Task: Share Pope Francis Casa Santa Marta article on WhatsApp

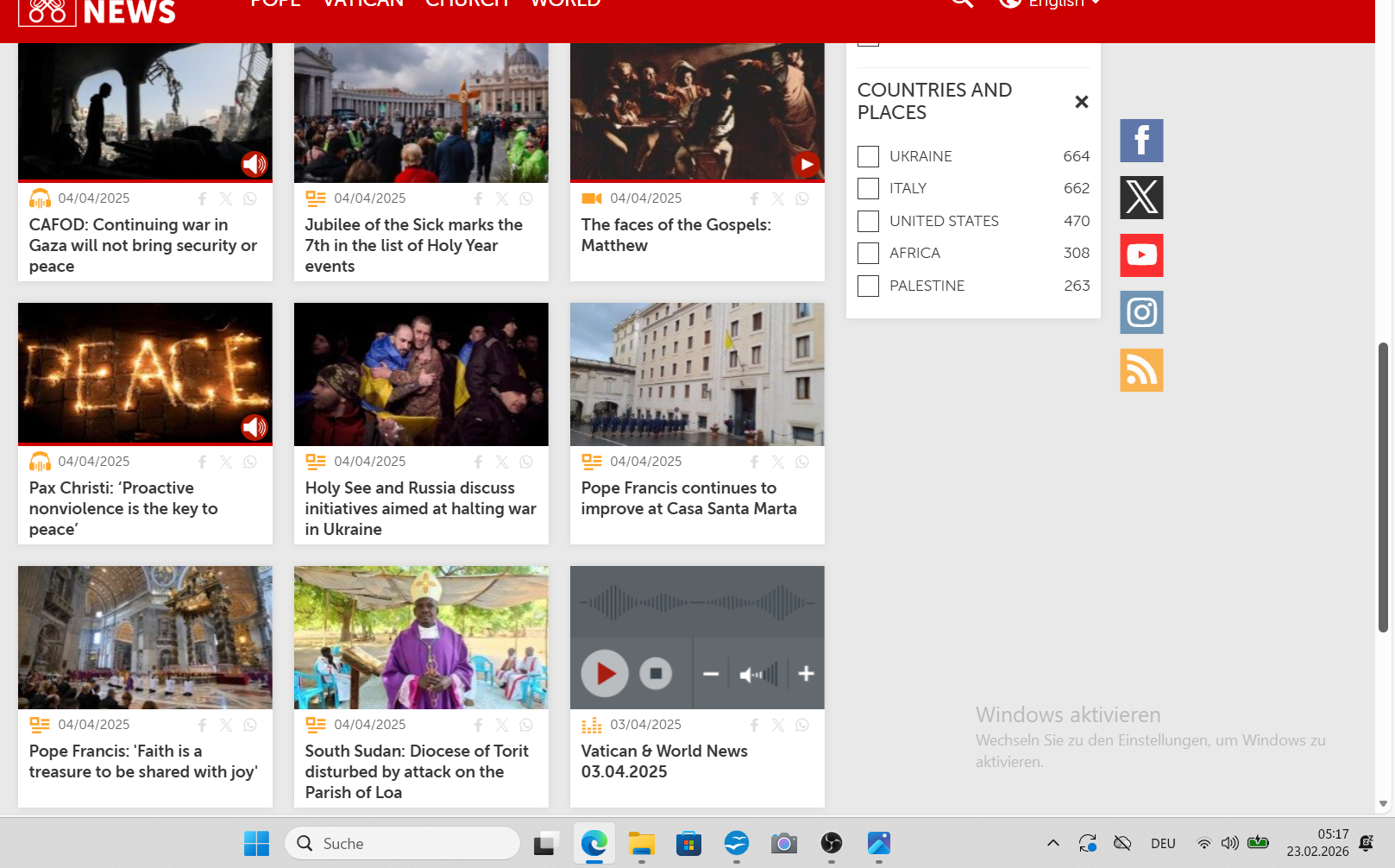Action: pyautogui.click(x=802, y=462)
